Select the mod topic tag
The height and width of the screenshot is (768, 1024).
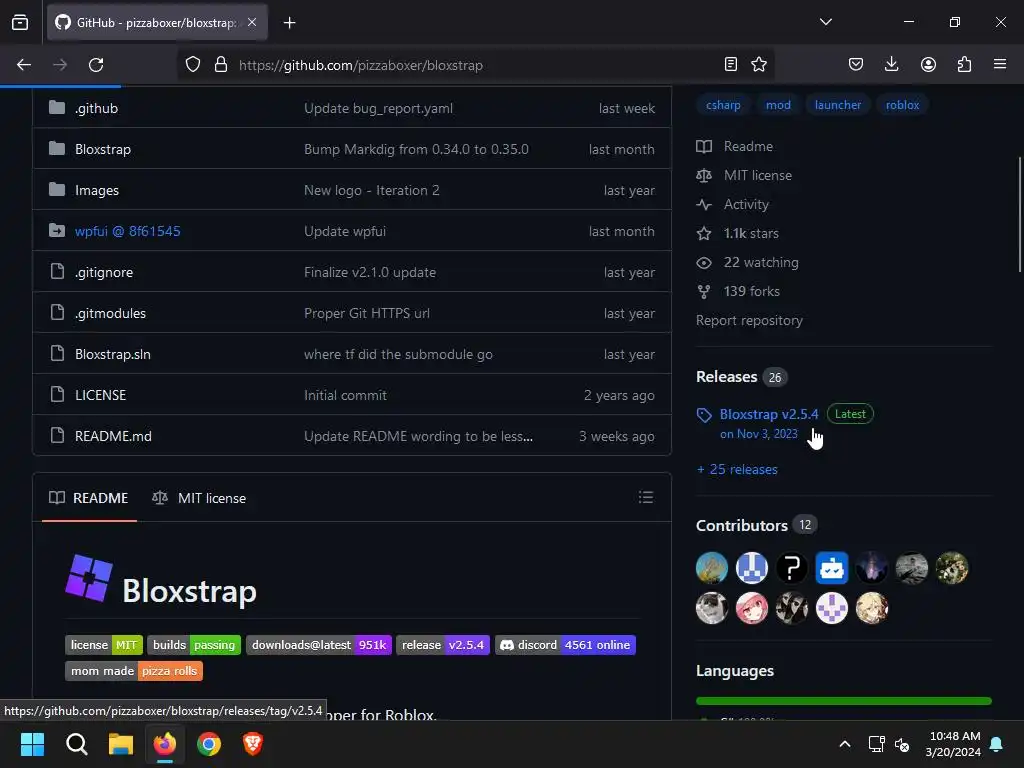778,104
